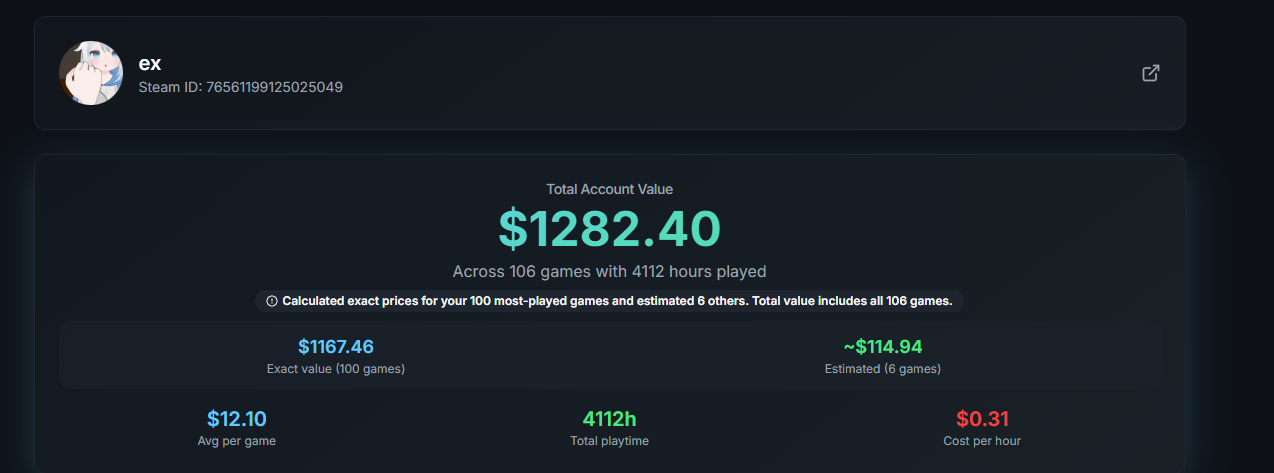The height and width of the screenshot is (473, 1274).
Task: Click the $12.10 average value
Action: (x=237, y=419)
